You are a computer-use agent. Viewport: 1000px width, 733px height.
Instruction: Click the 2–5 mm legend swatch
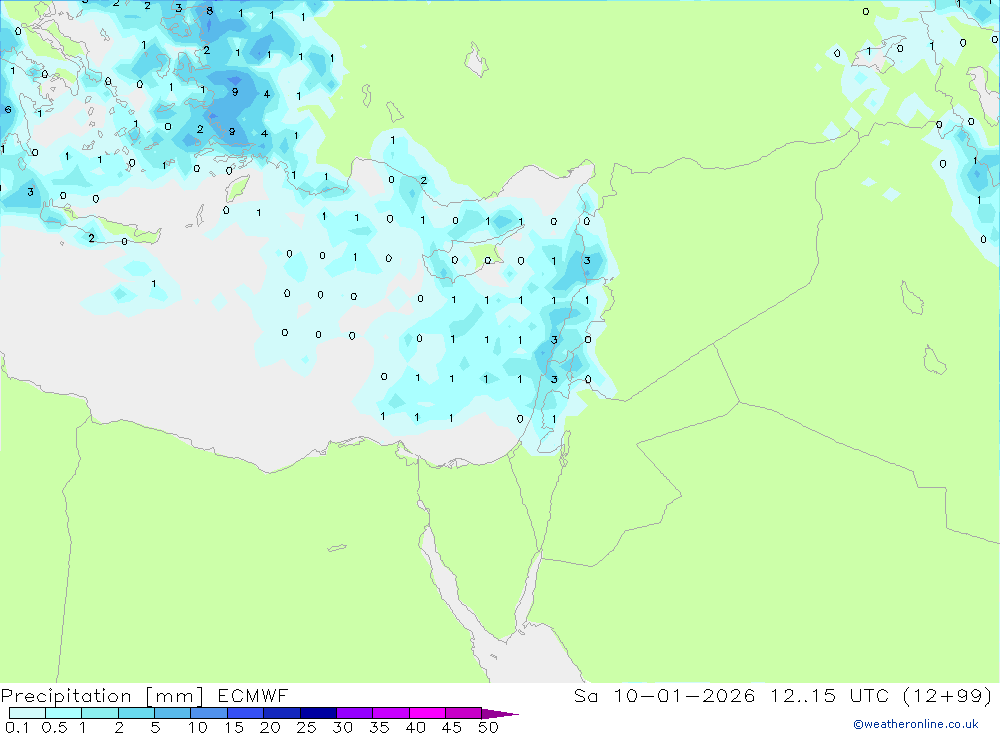(136, 713)
